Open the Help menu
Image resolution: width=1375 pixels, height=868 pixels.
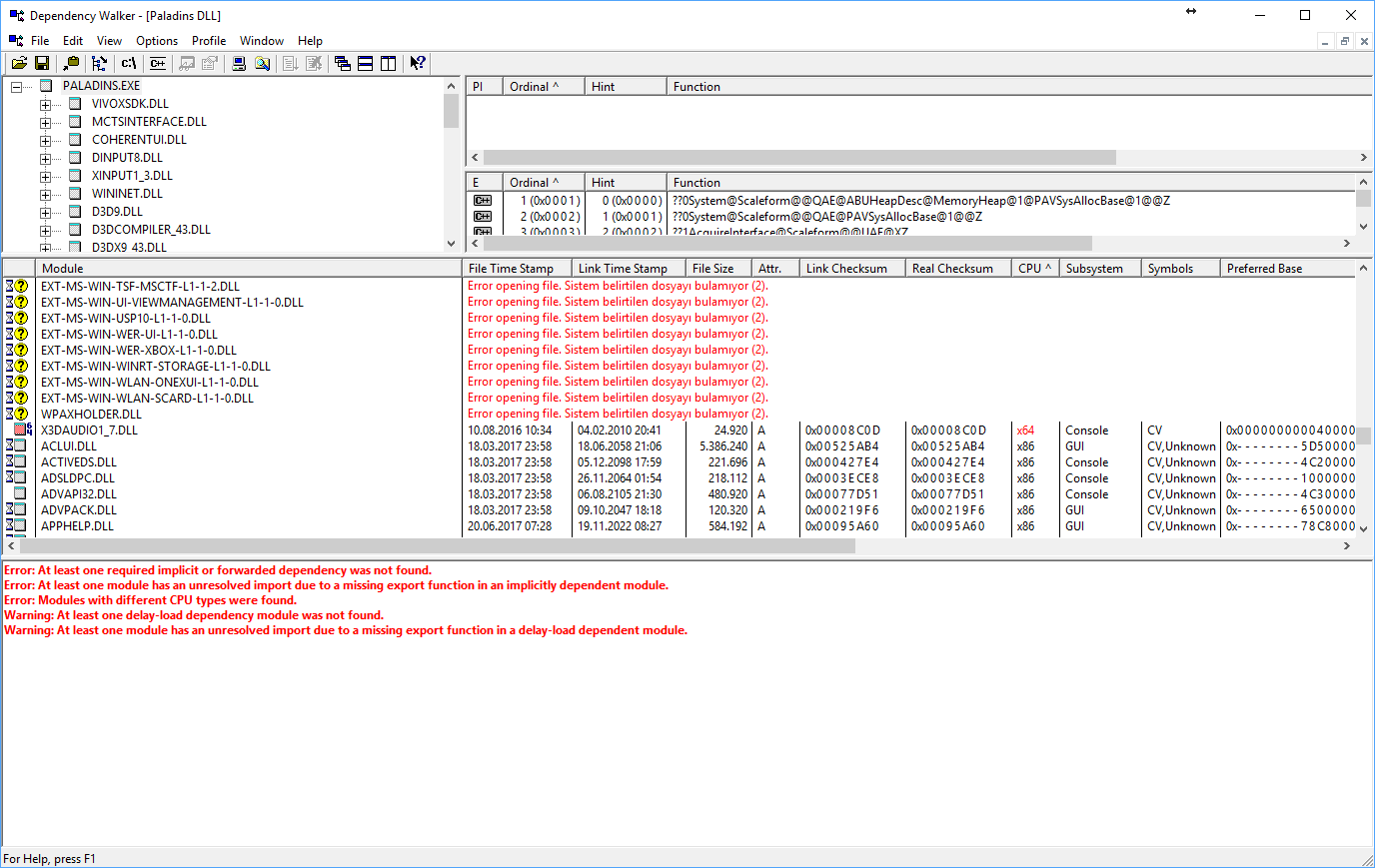click(310, 41)
